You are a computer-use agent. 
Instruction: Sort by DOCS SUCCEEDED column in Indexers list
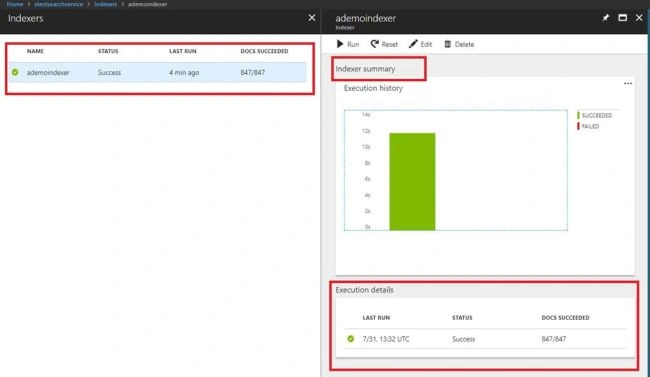tap(264, 51)
